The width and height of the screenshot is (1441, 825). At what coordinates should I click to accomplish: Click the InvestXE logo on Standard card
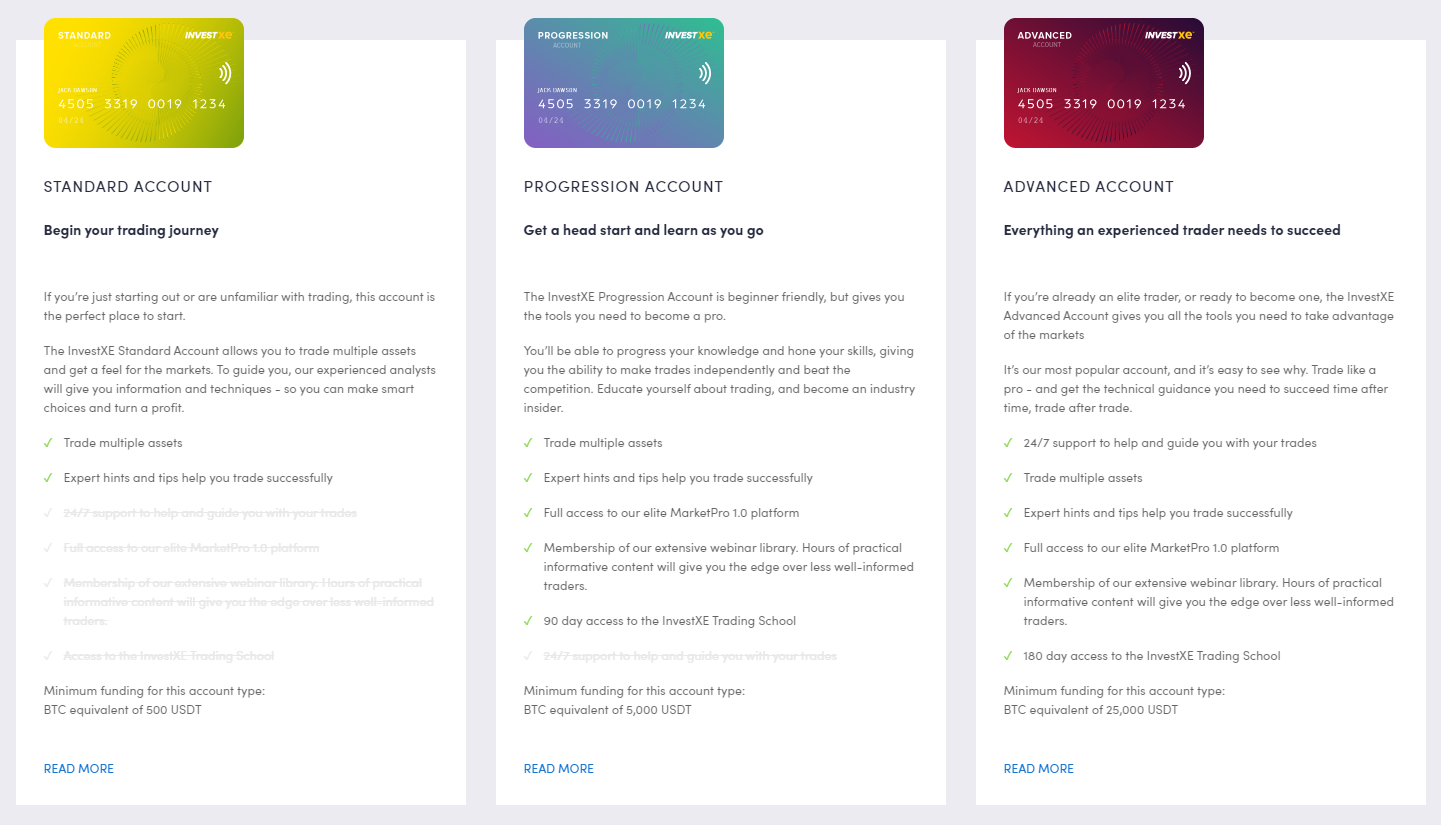click(209, 35)
